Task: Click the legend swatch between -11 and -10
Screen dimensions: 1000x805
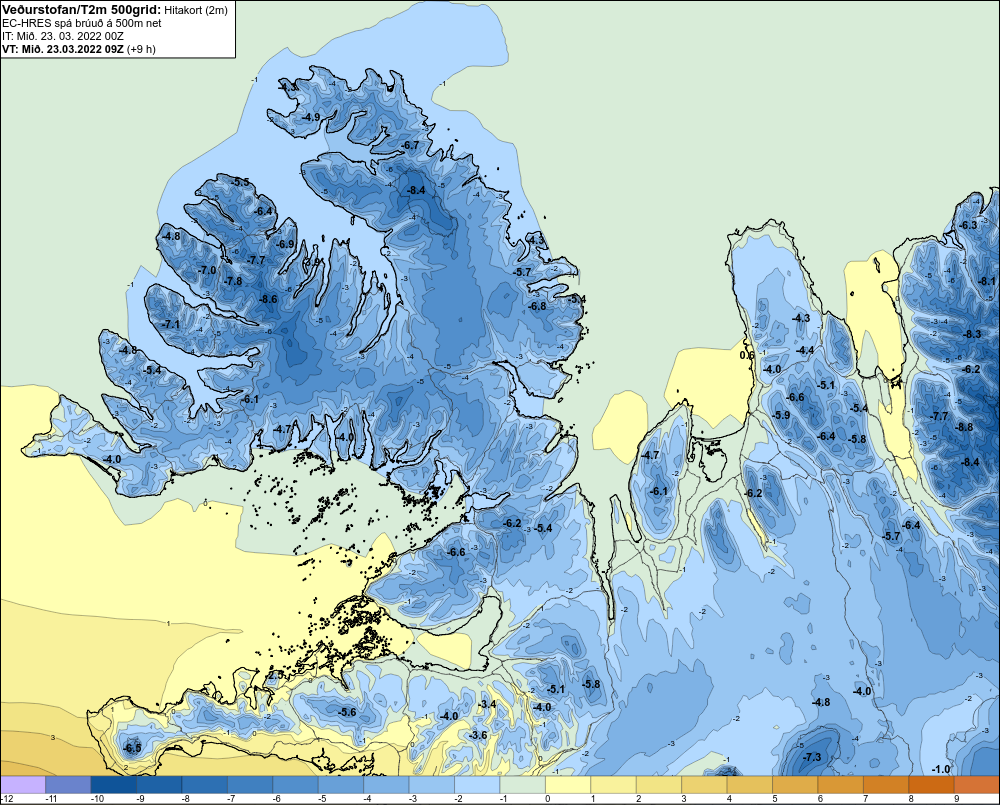Action: pyautogui.click(x=68, y=784)
